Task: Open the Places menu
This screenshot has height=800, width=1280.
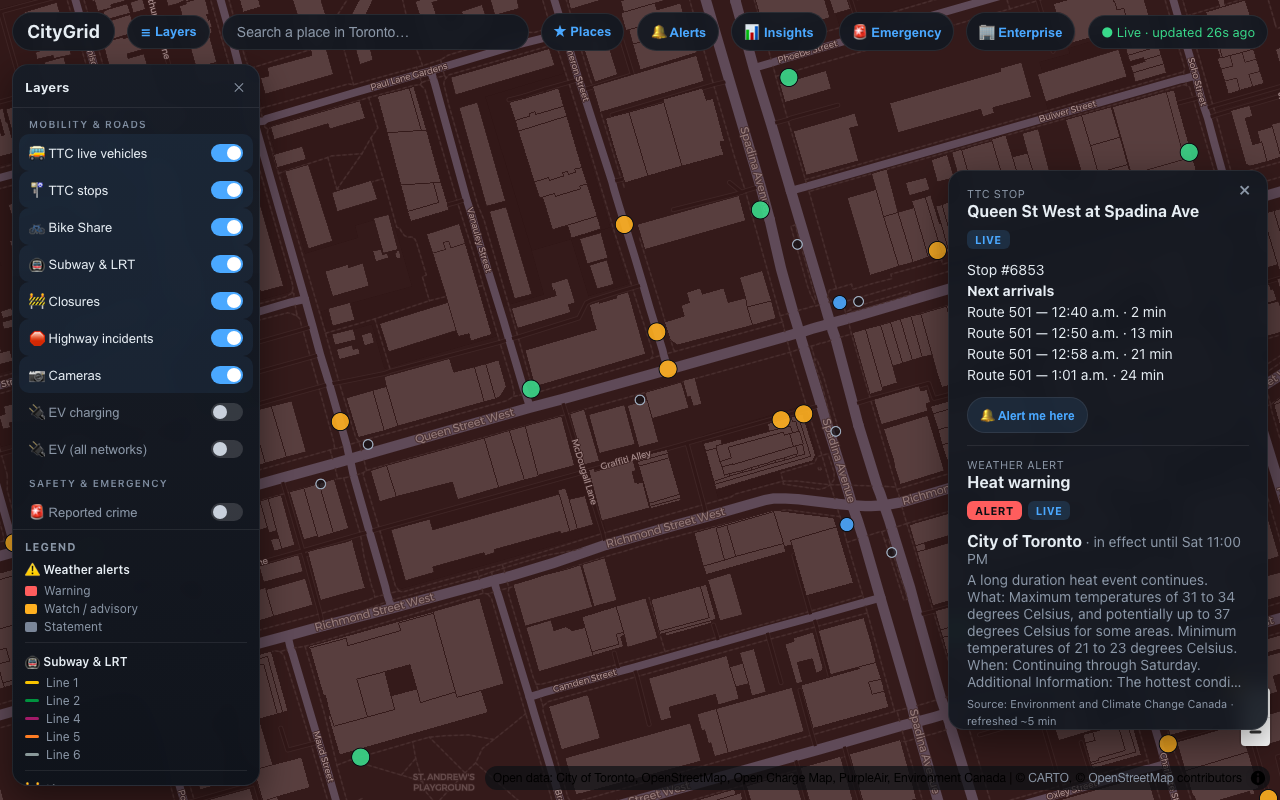Action: [x=582, y=32]
